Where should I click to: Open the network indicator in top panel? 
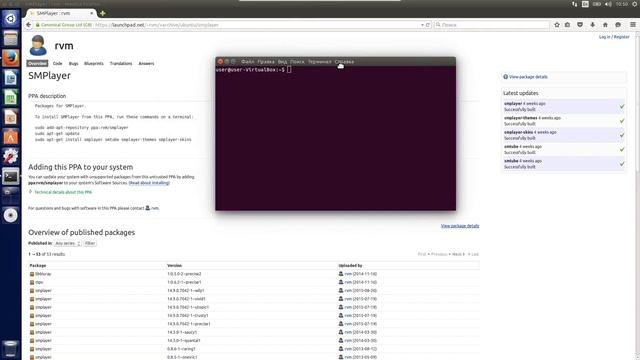point(574,4)
